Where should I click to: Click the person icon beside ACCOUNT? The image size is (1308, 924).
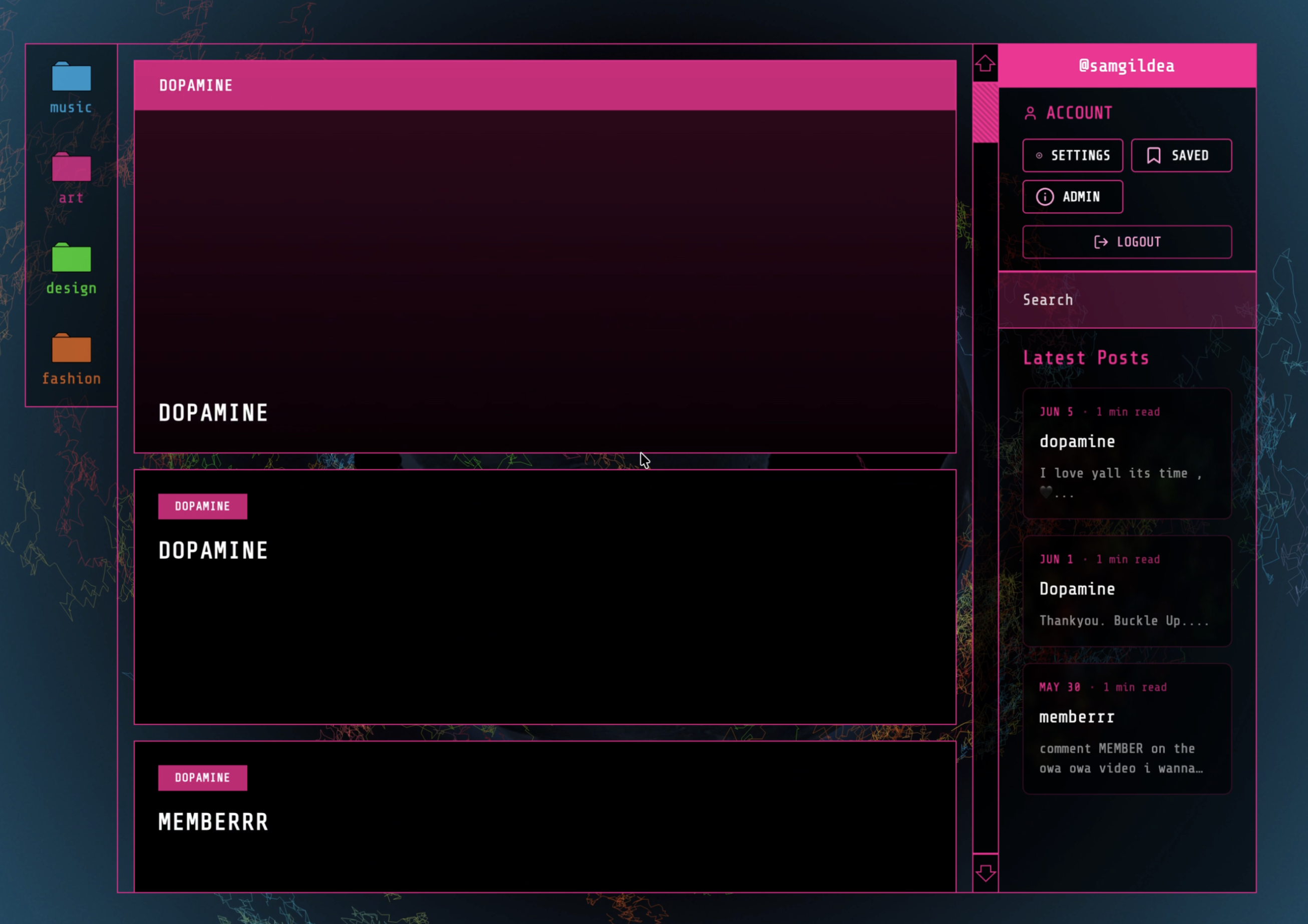(1030, 113)
